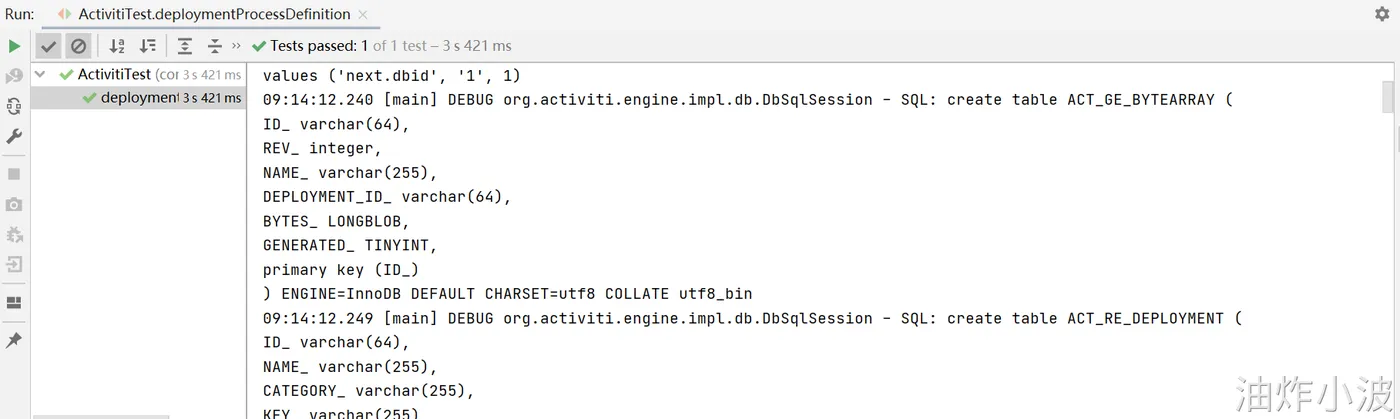Select the ActivitiTest root test node
The image size is (1400, 419).
click(114, 74)
